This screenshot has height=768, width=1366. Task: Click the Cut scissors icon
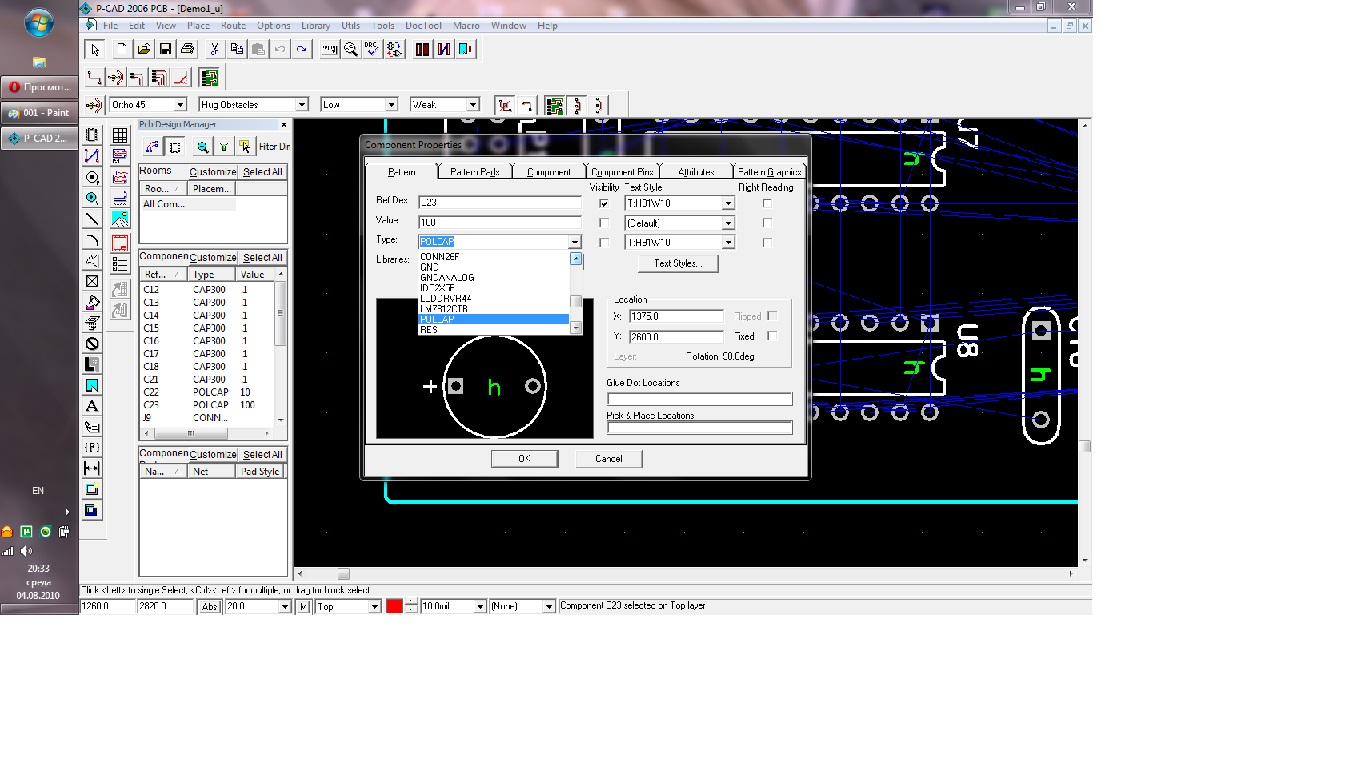tap(214, 49)
